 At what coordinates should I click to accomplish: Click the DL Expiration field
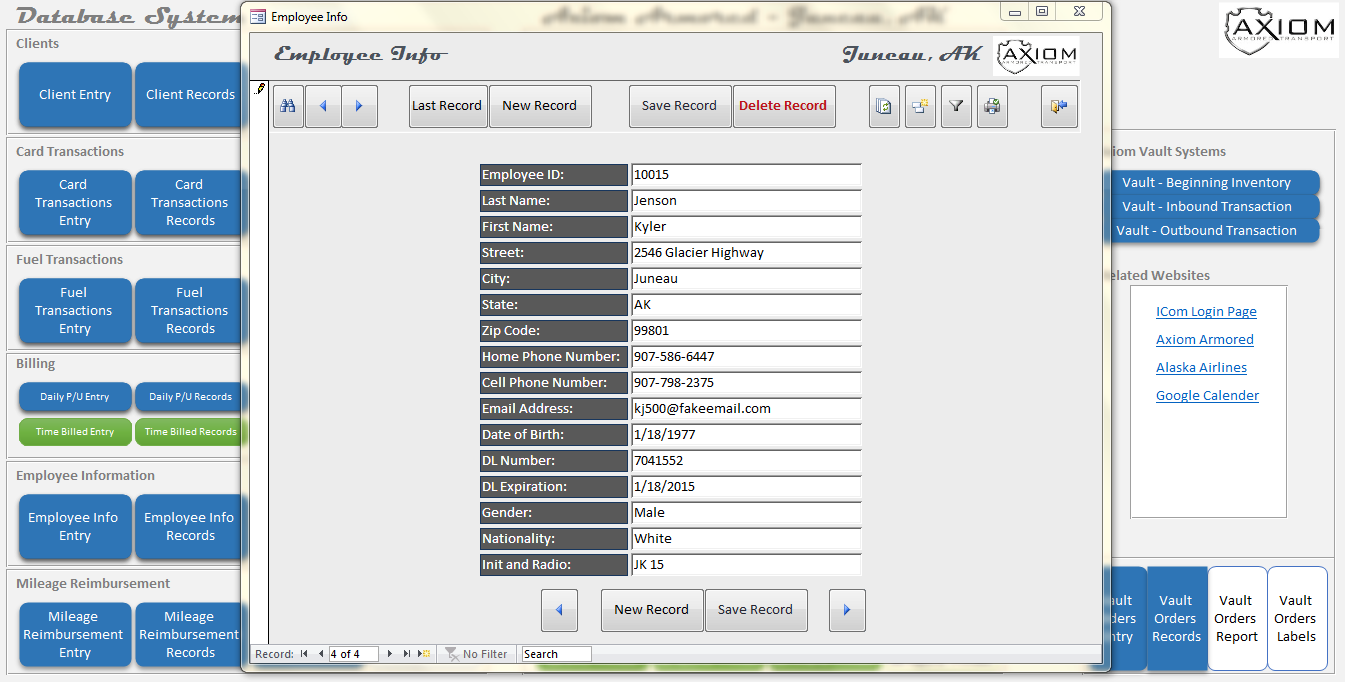(746, 487)
